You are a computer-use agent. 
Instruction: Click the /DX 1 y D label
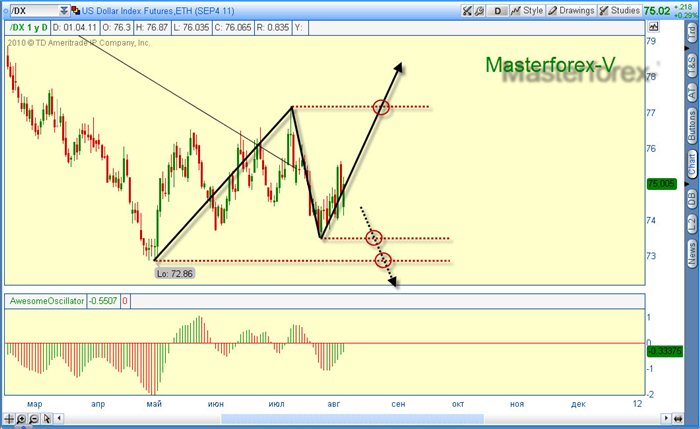click(x=29, y=28)
